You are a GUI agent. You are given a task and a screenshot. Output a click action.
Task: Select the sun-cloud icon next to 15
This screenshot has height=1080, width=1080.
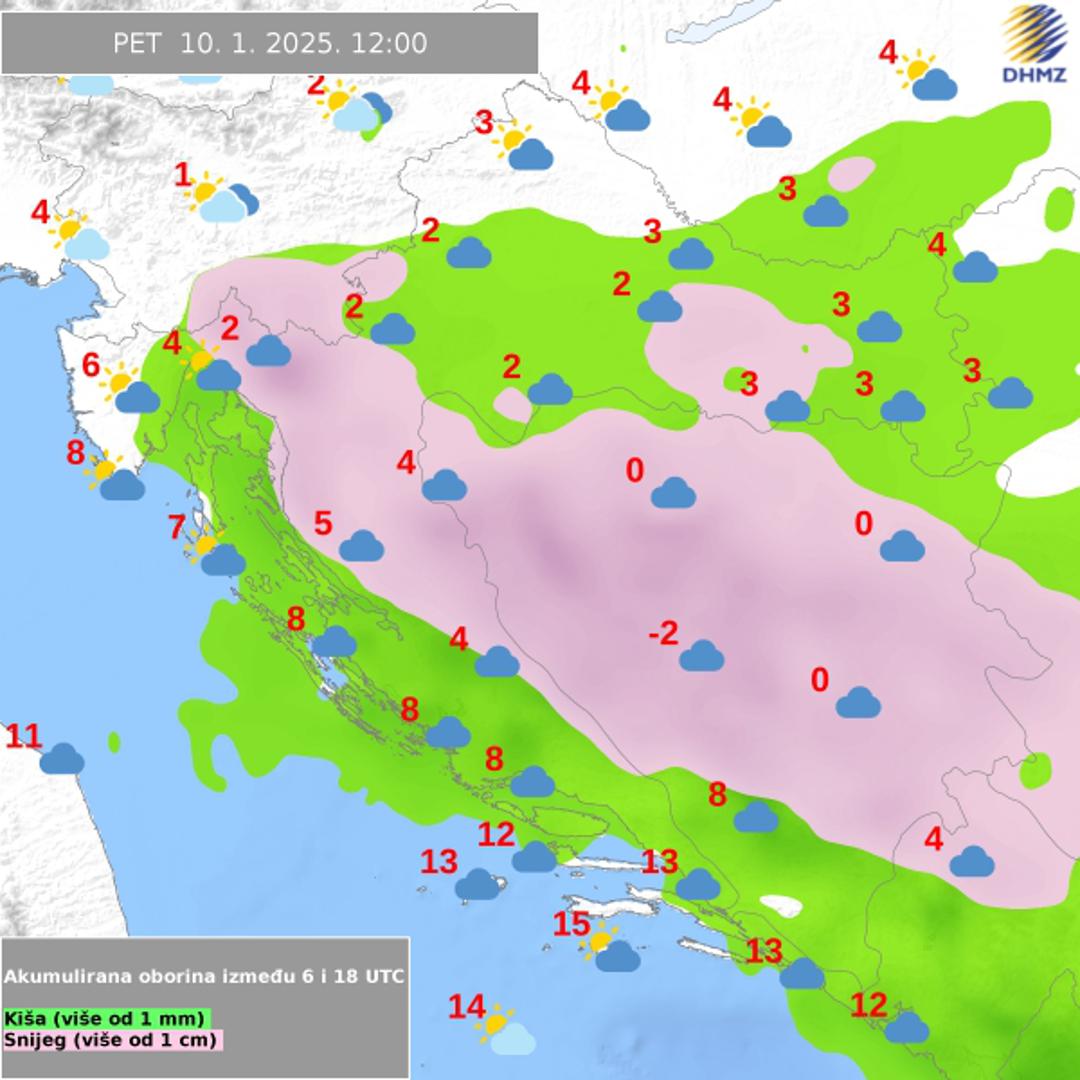[x=610, y=949]
